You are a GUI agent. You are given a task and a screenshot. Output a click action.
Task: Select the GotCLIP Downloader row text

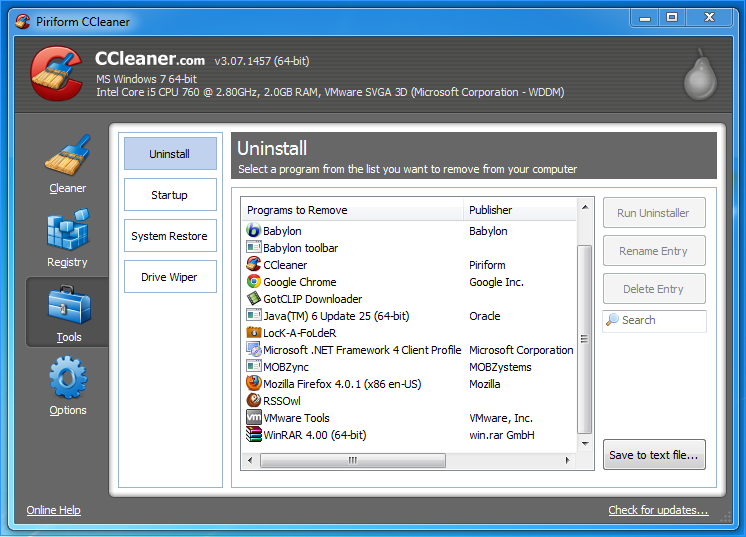click(x=312, y=299)
